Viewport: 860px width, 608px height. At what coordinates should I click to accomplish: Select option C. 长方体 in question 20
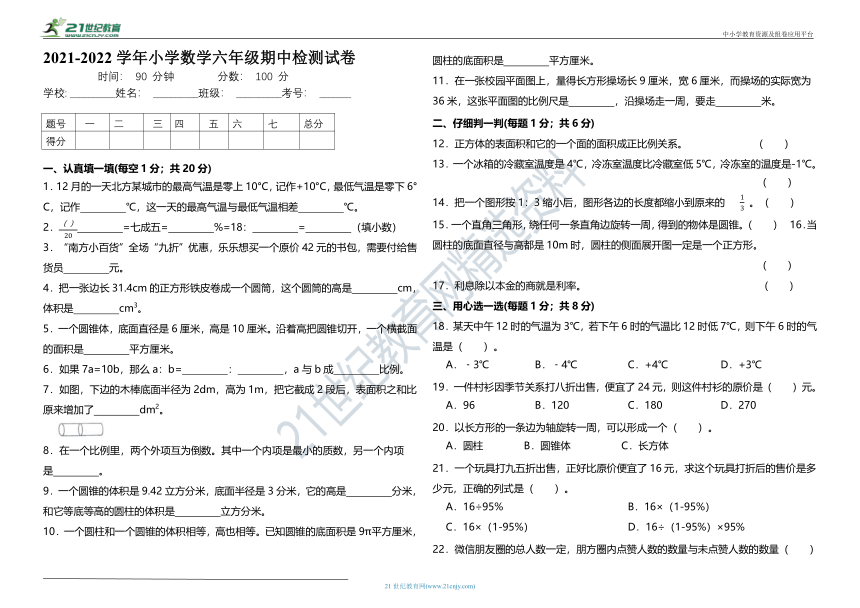[x=645, y=446]
